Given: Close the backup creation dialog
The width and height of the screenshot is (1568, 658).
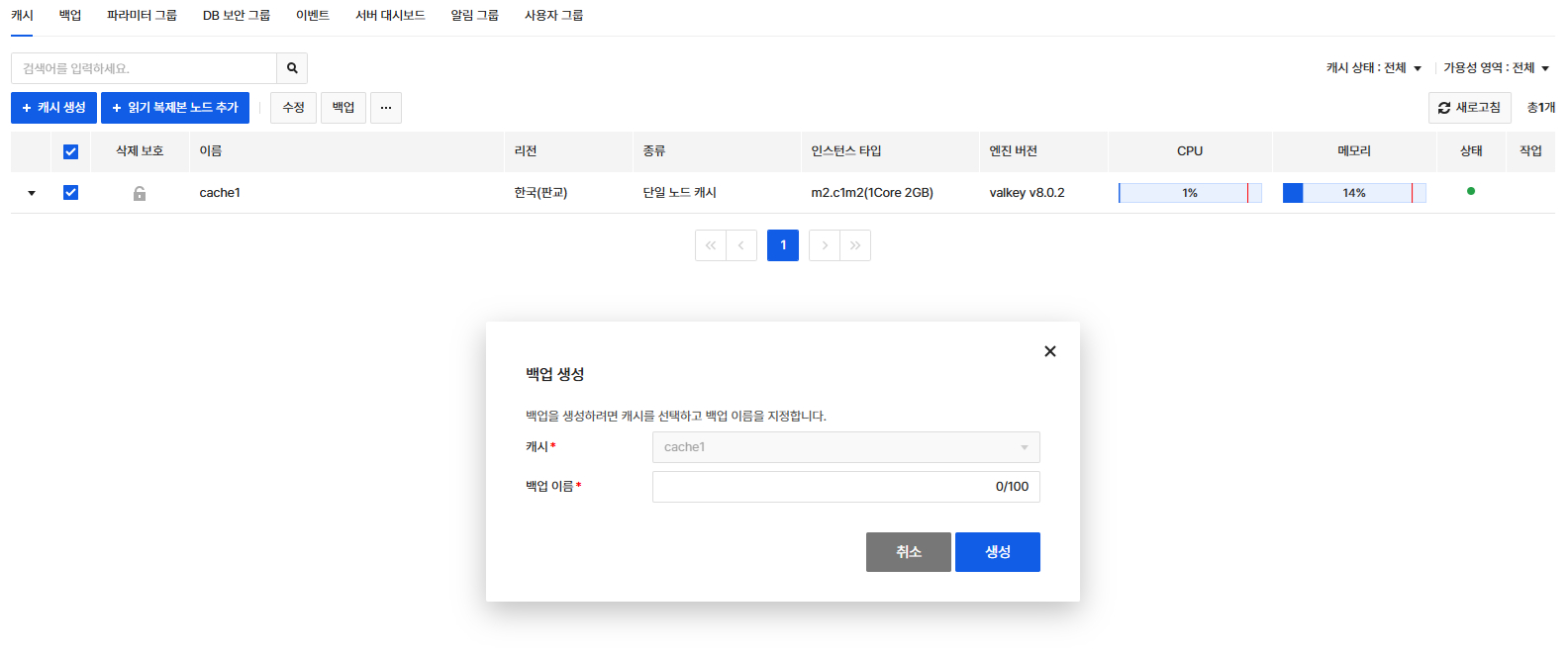Looking at the screenshot, I should pos(1049,351).
